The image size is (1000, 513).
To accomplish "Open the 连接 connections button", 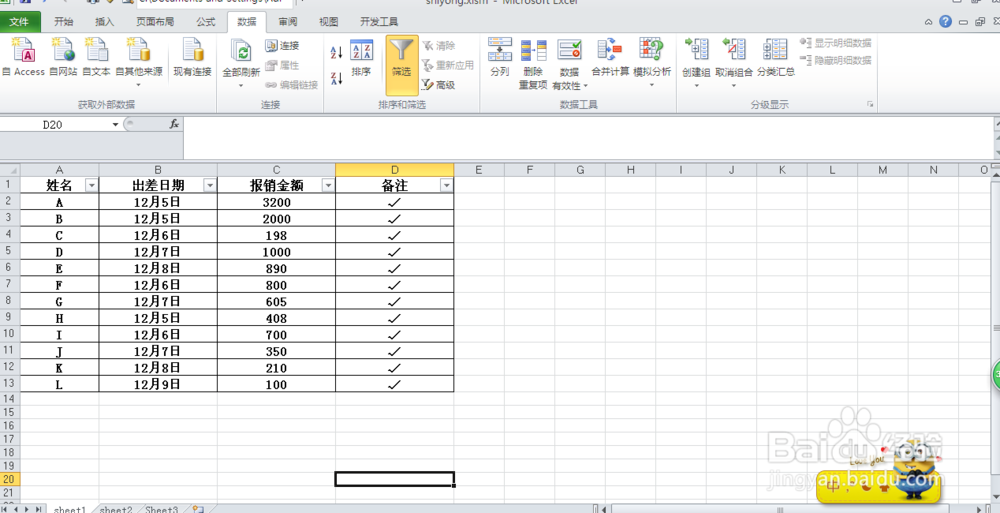I will 282,46.
